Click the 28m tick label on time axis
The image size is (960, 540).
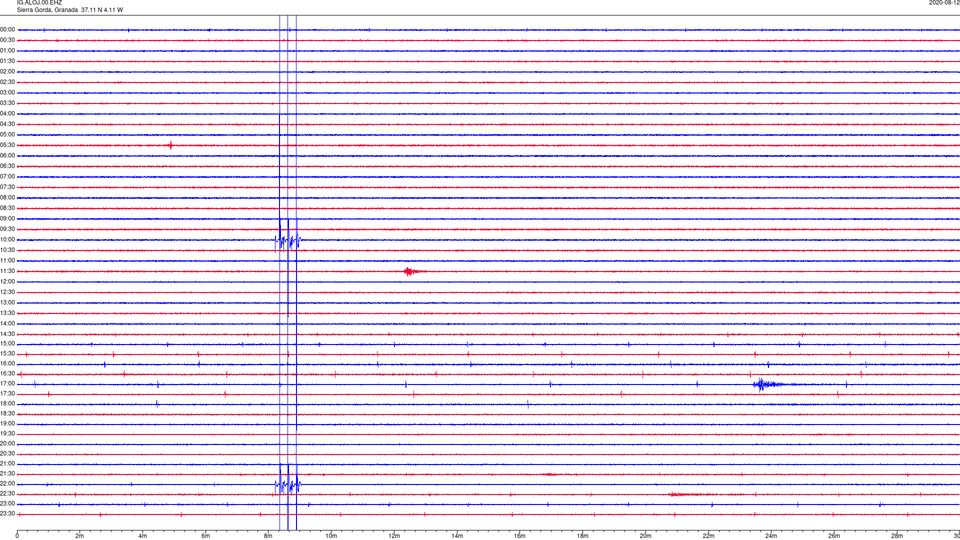(896, 536)
